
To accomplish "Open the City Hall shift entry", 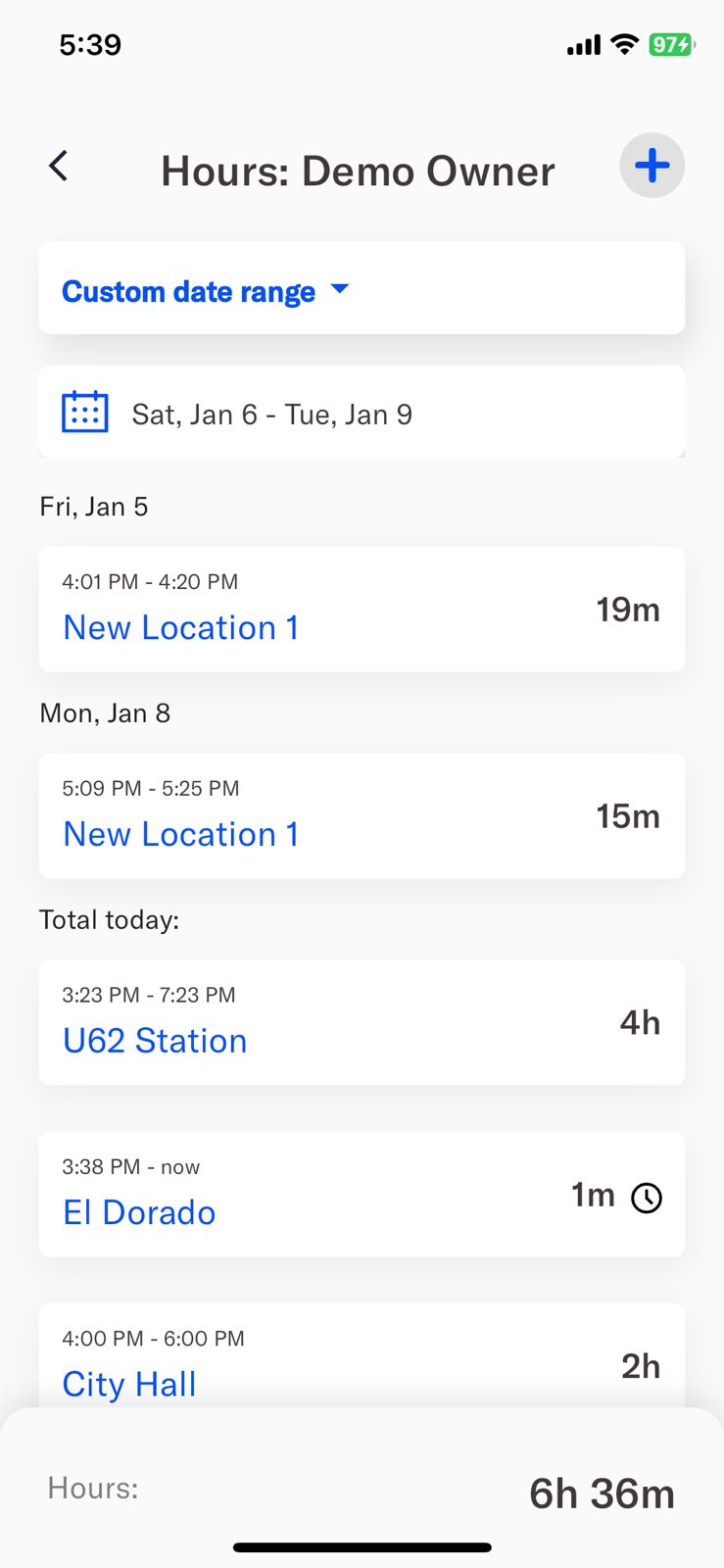I will (129, 1384).
